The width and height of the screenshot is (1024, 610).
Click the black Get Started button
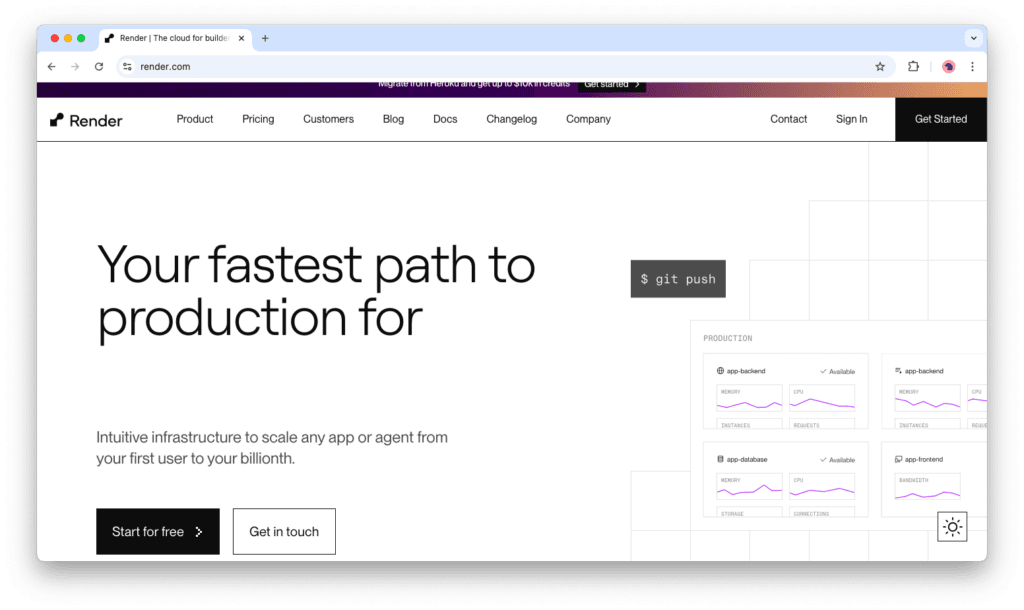tap(940, 119)
